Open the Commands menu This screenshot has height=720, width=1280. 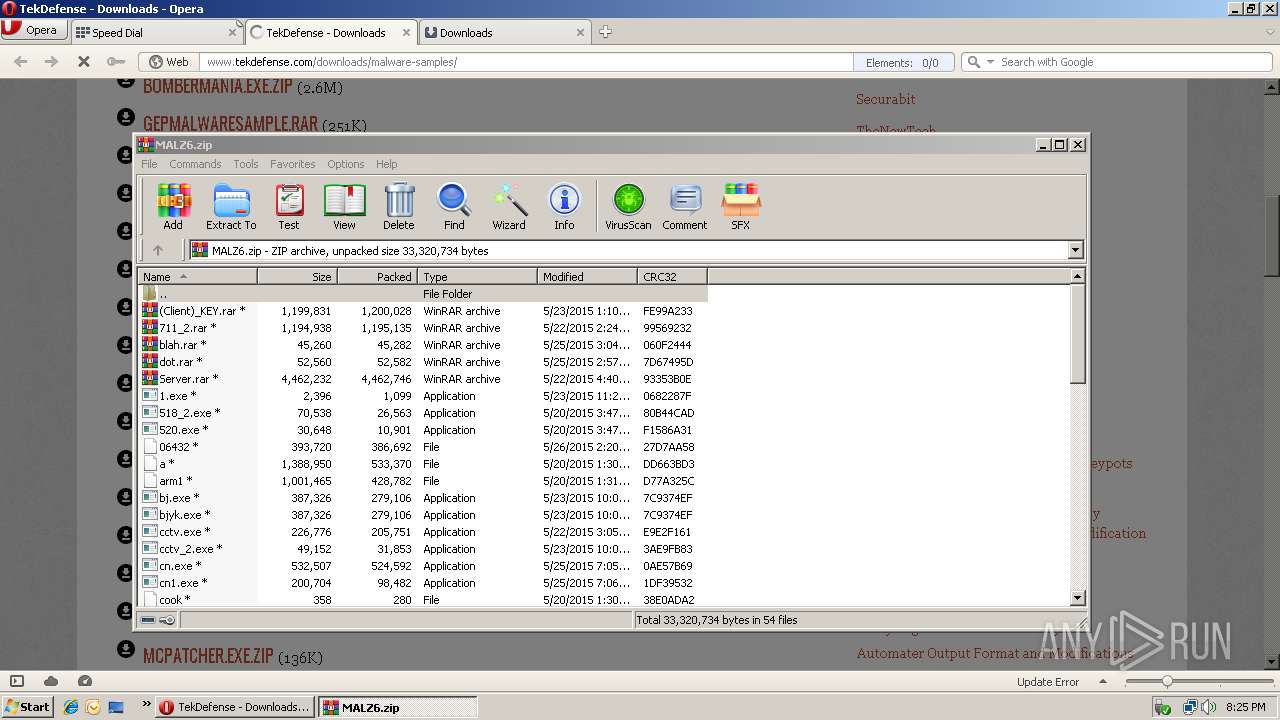coord(195,164)
